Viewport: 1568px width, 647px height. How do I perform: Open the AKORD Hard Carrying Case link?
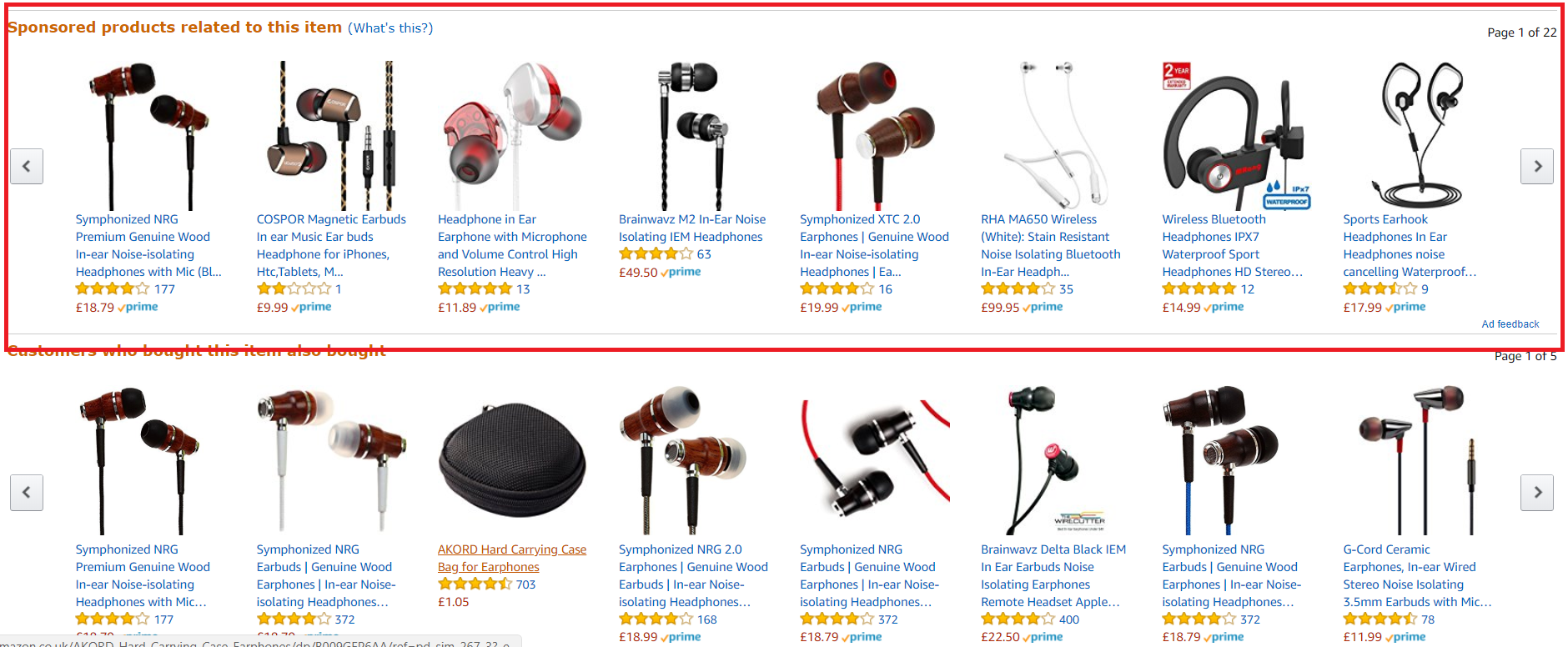point(512,559)
